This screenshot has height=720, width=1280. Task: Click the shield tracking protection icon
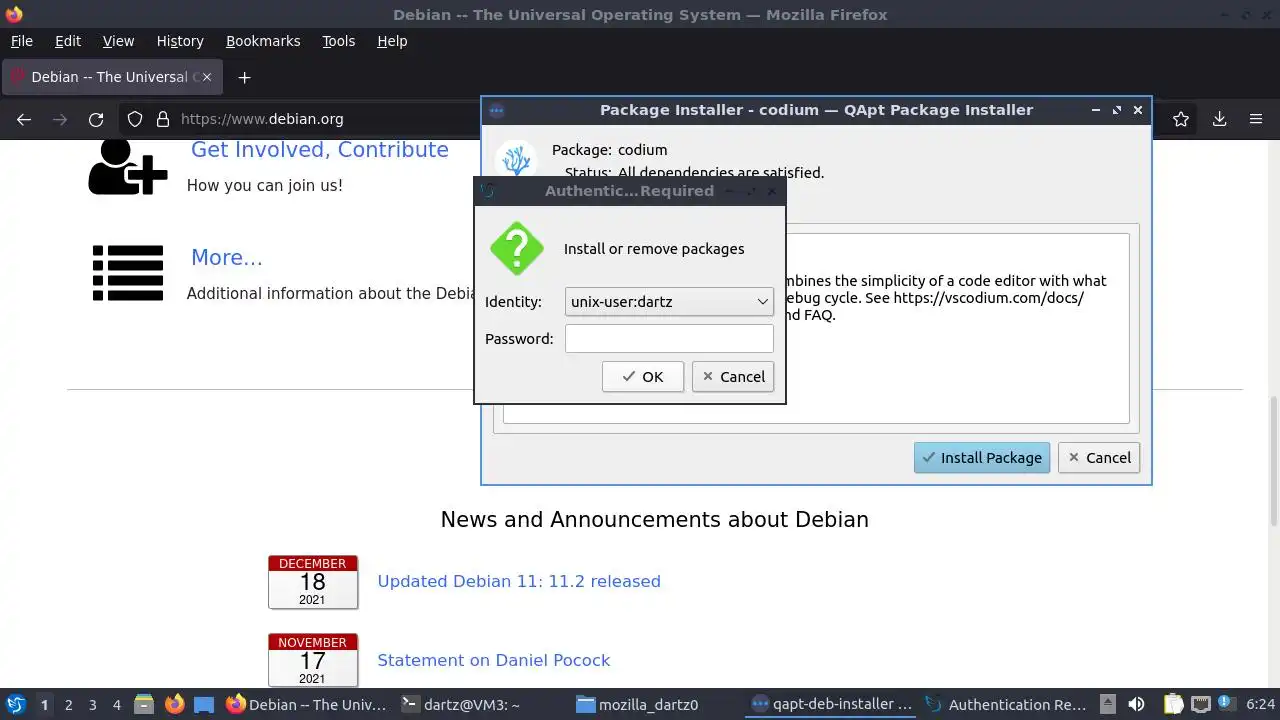point(135,119)
